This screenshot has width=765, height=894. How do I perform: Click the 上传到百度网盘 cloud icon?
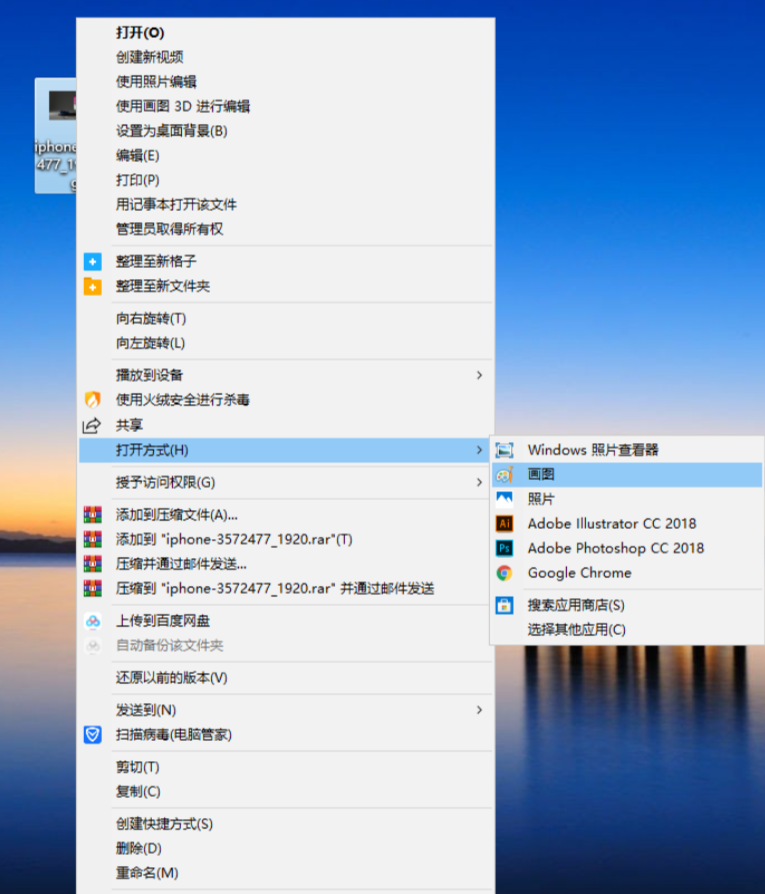pyautogui.click(x=92, y=621)
